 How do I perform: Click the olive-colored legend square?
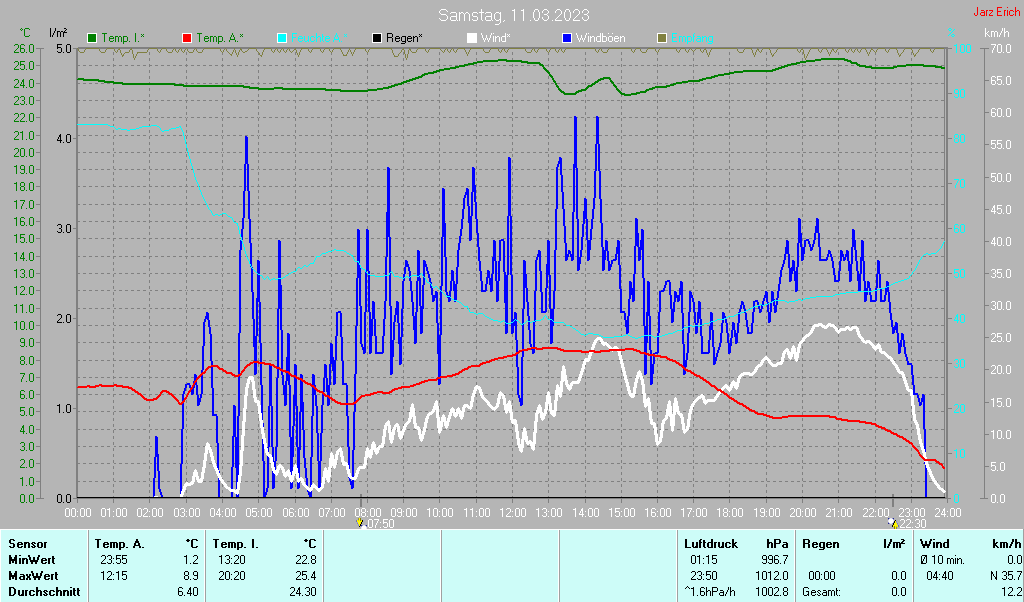click(661, 38)
